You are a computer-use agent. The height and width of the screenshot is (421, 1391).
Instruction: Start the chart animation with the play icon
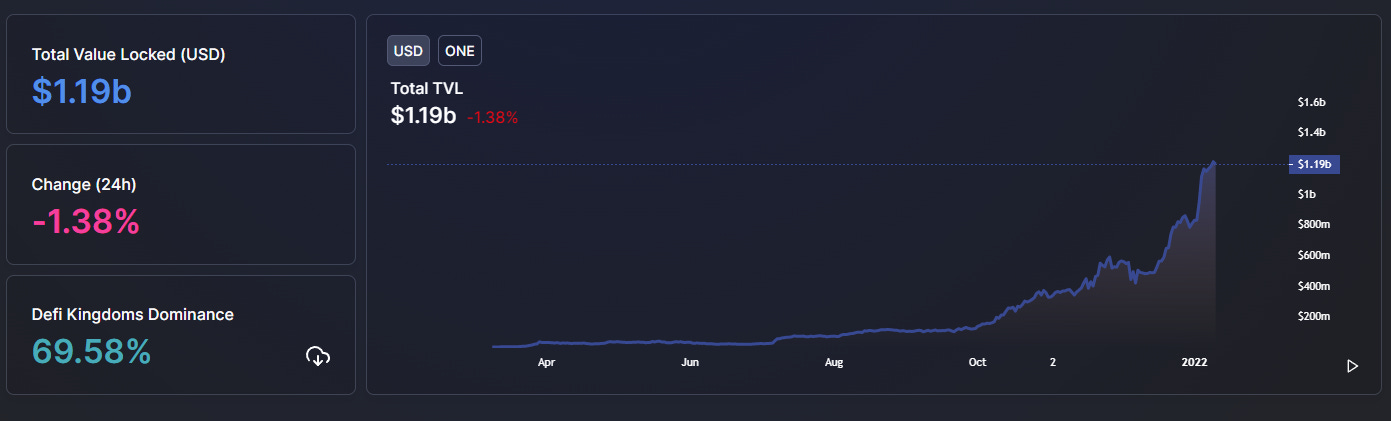click(1353, 366)
